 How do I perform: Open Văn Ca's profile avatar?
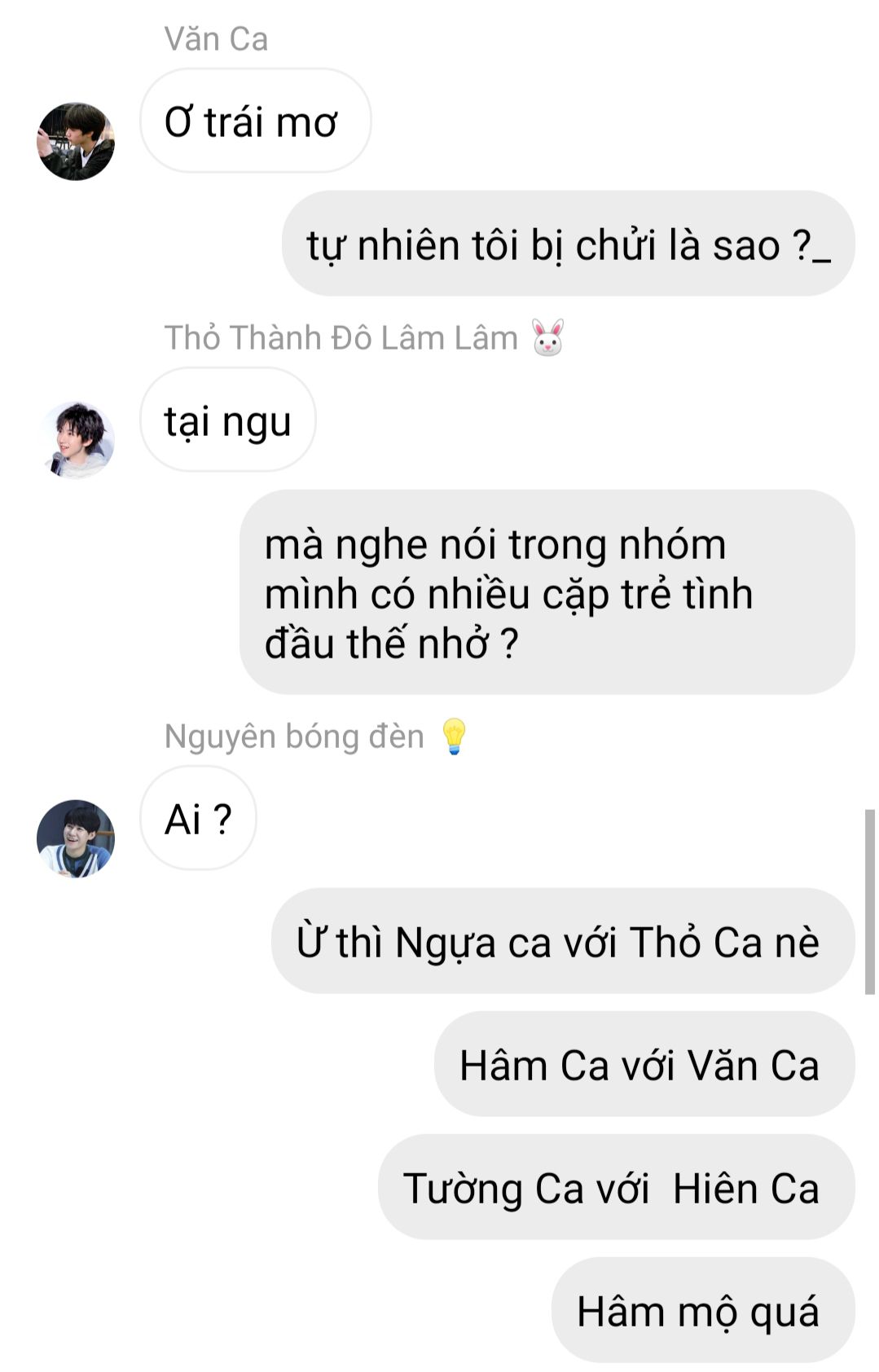pyautogui.click(x=76, y=141)
